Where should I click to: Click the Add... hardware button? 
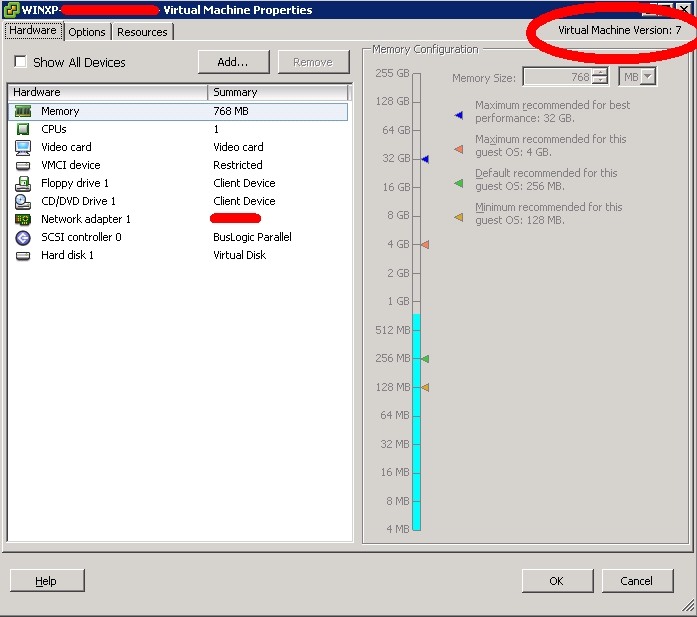(x=233, y=62)
